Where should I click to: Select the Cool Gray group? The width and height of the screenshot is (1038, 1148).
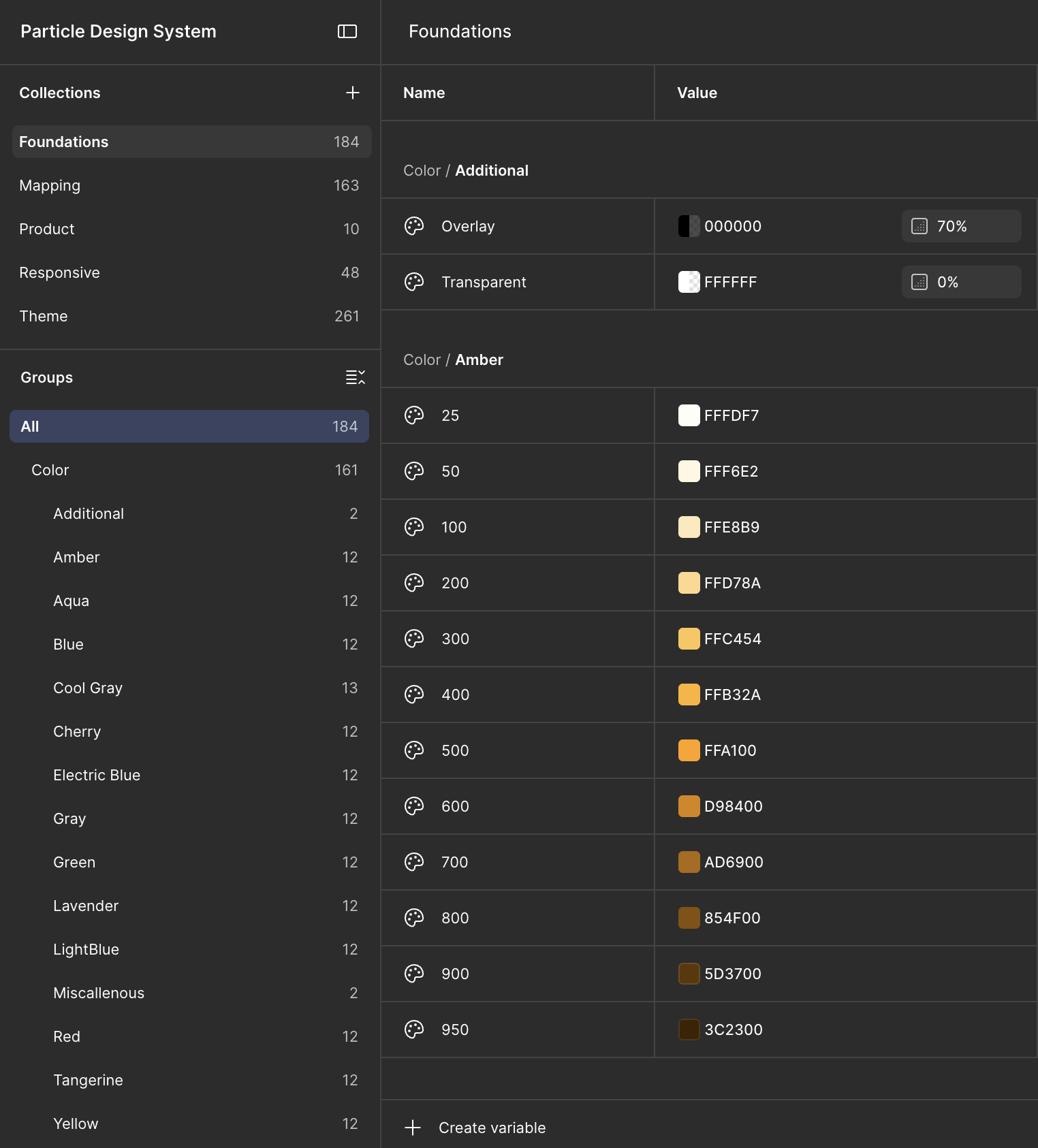click(189, 688)
